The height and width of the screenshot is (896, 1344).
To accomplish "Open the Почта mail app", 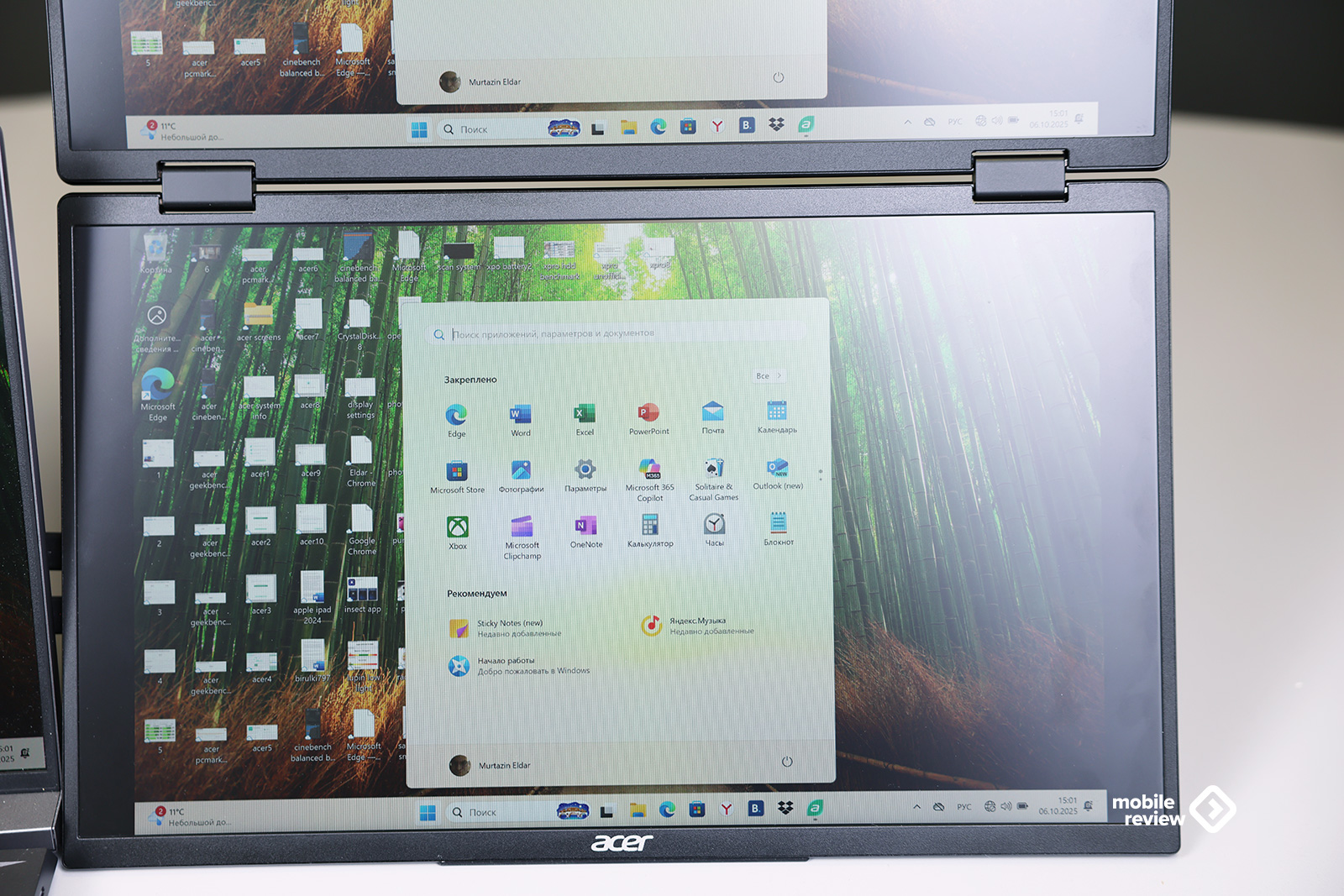I will coord(712,416).
